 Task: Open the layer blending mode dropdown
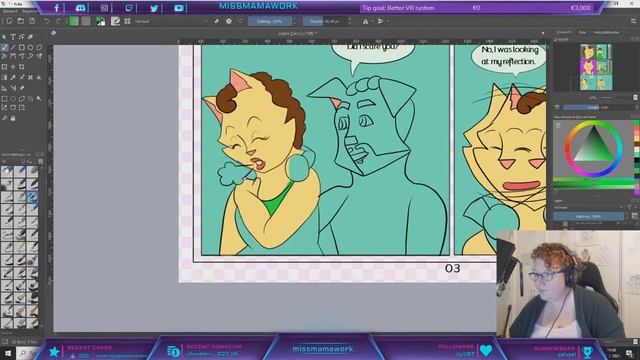pos(588,207)
